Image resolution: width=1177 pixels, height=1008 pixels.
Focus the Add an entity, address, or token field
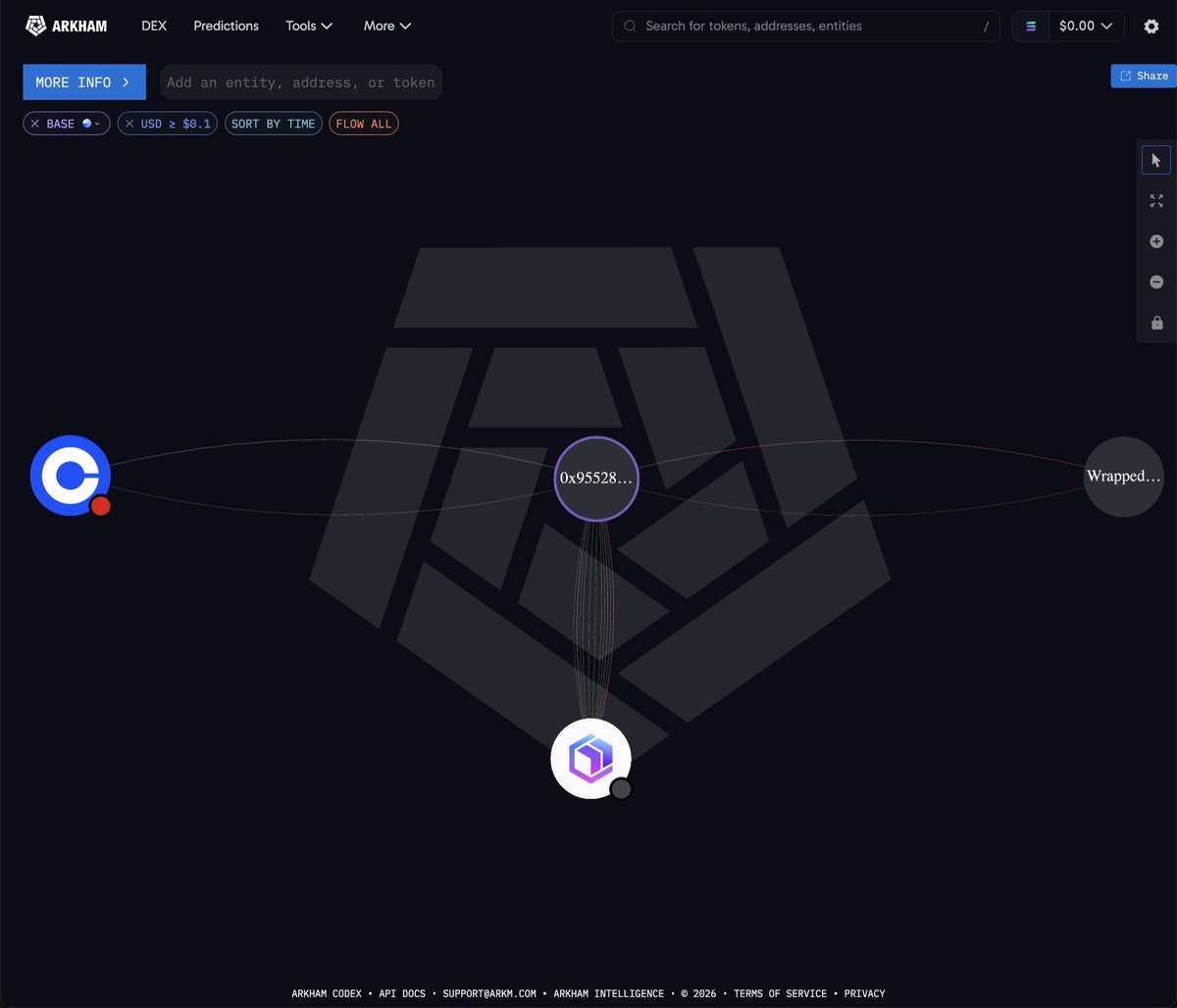click(301, 82)
